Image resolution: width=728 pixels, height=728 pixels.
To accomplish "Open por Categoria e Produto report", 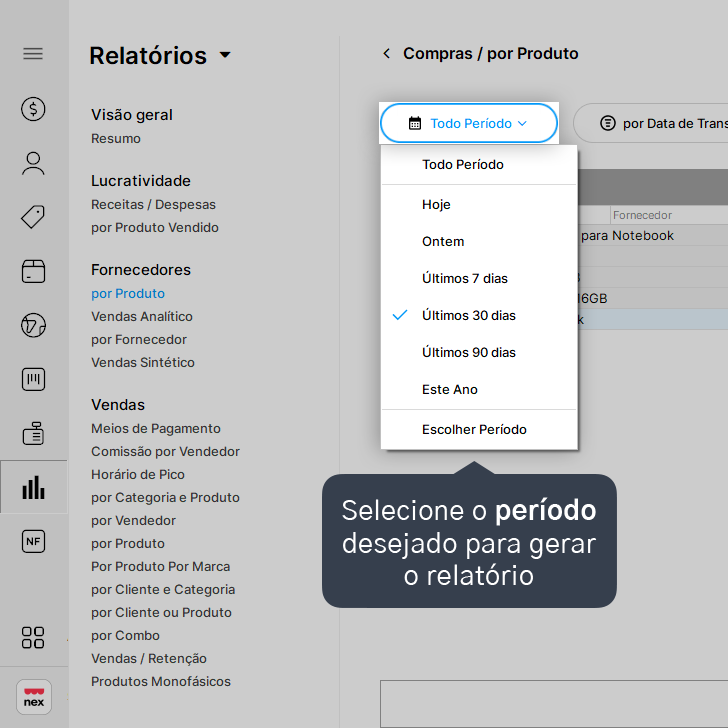I will point(165,498).
